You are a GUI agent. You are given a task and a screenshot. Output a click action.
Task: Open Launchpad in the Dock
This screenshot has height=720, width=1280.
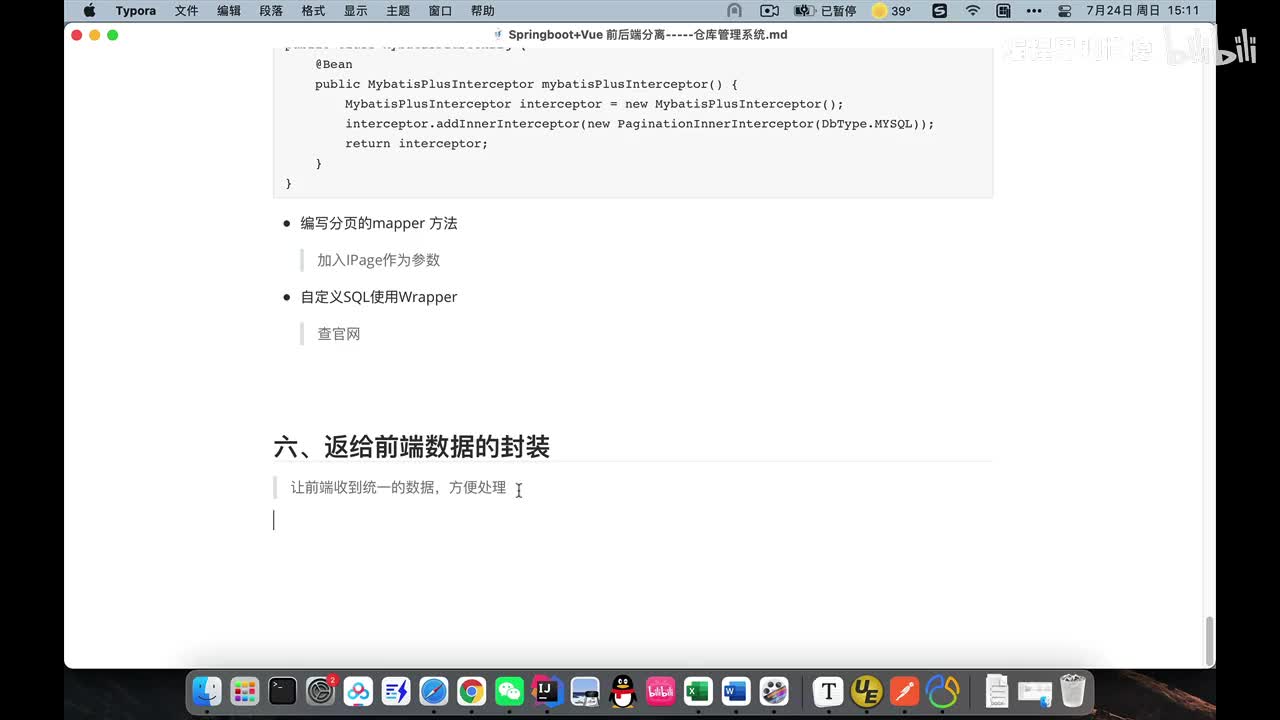[245, 691]
